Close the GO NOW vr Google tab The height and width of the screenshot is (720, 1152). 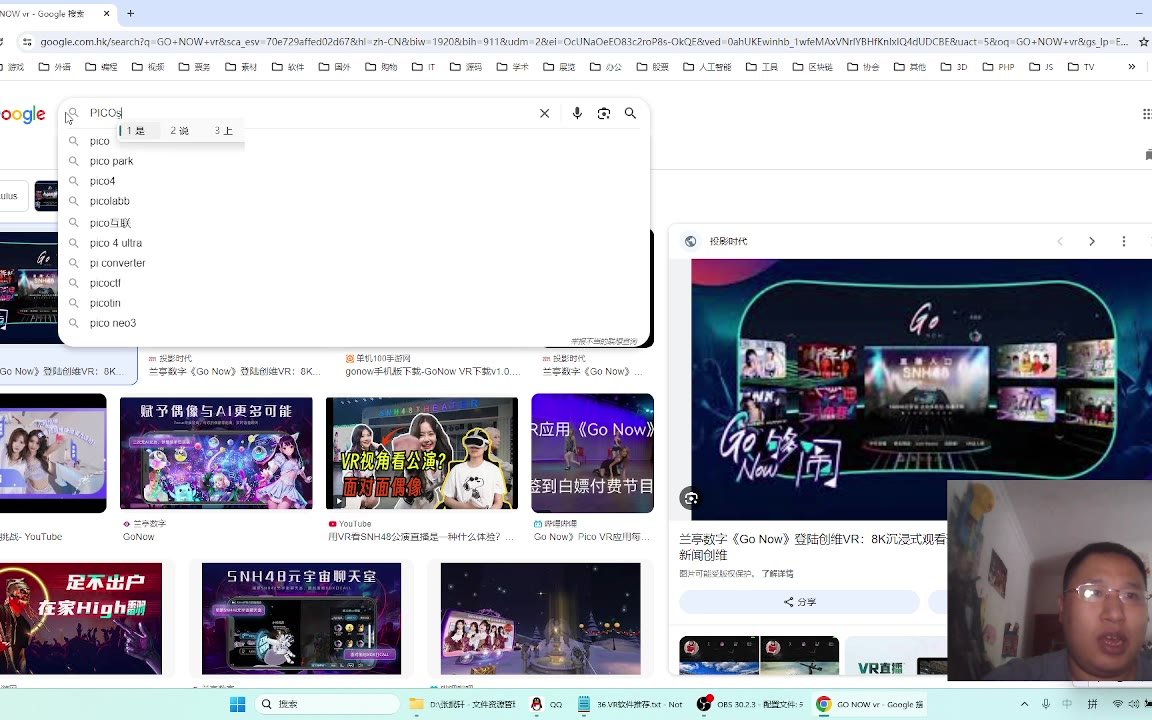(107, 13)
